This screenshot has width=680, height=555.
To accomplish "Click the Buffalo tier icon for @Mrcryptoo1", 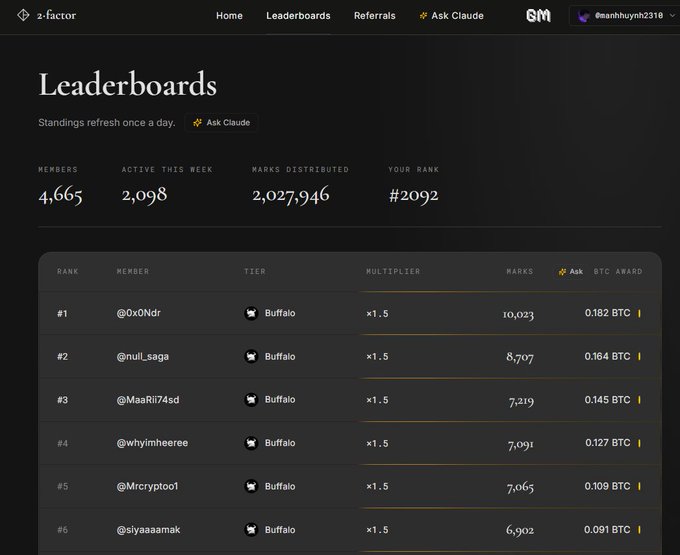I will coord(251,486).
